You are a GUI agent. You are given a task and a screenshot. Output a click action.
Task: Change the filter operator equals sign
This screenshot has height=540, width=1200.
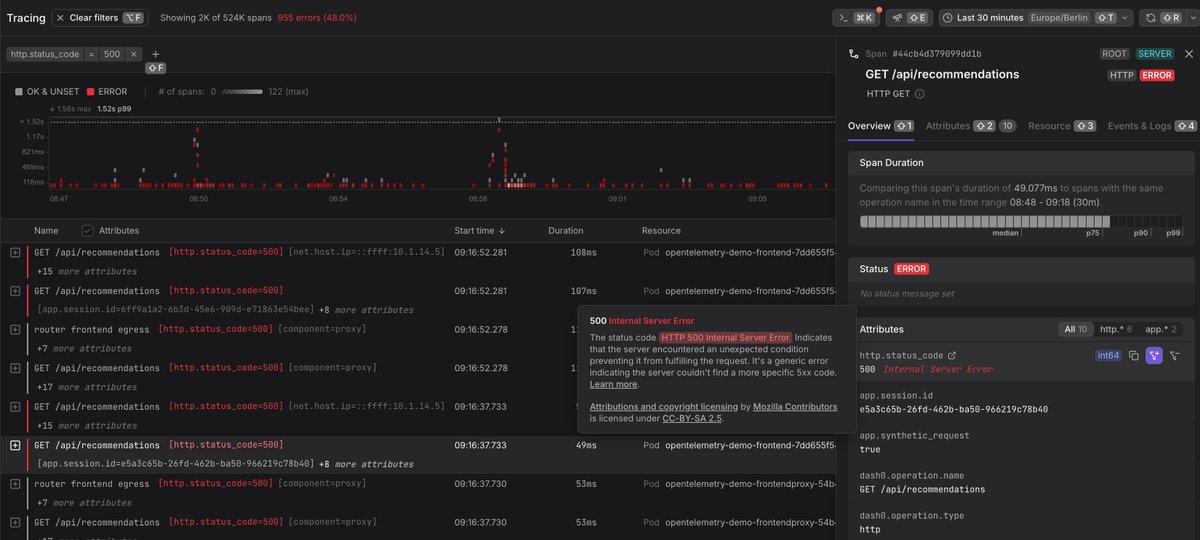91,54
